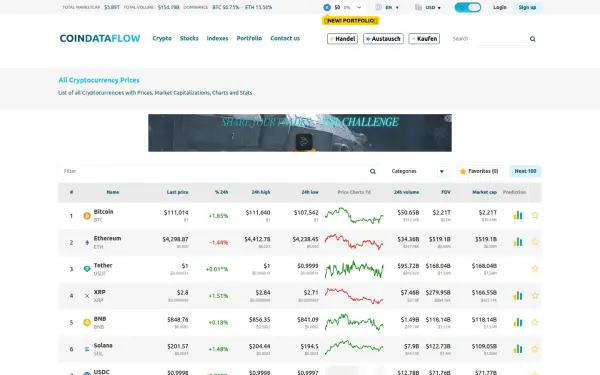Sort by 24h high column
This screenshot has width=600, height=375.
pyautogui.click(x=261, y=192)
